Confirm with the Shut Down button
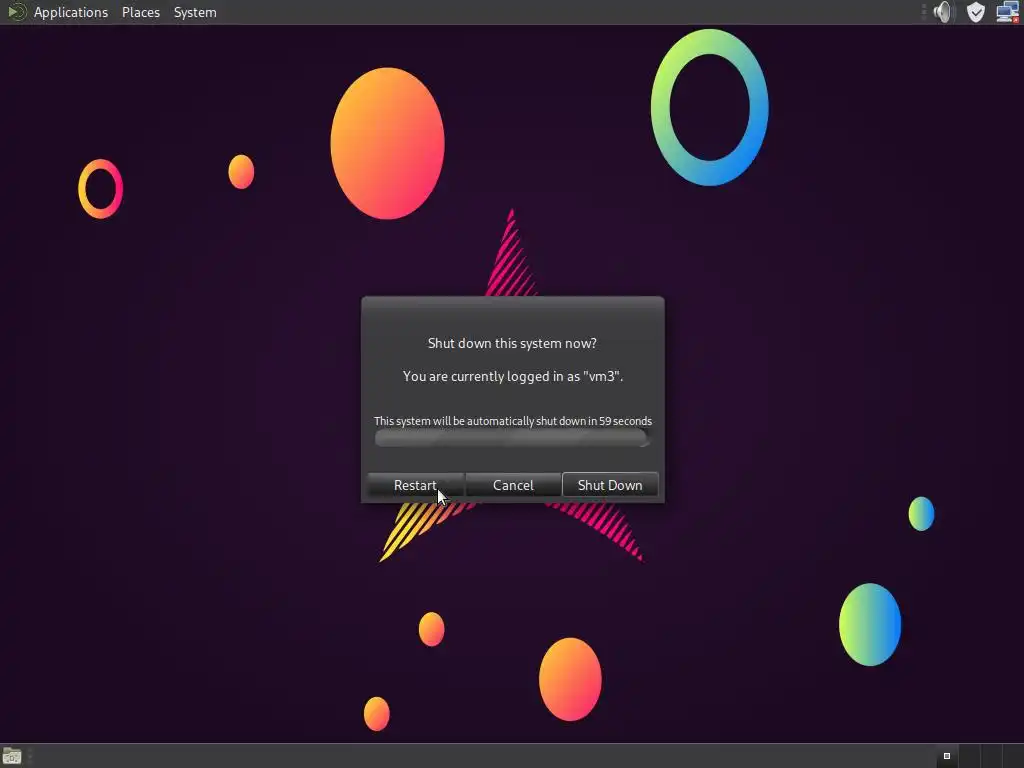Screen dimensions: 1024x768 point(610,485)
